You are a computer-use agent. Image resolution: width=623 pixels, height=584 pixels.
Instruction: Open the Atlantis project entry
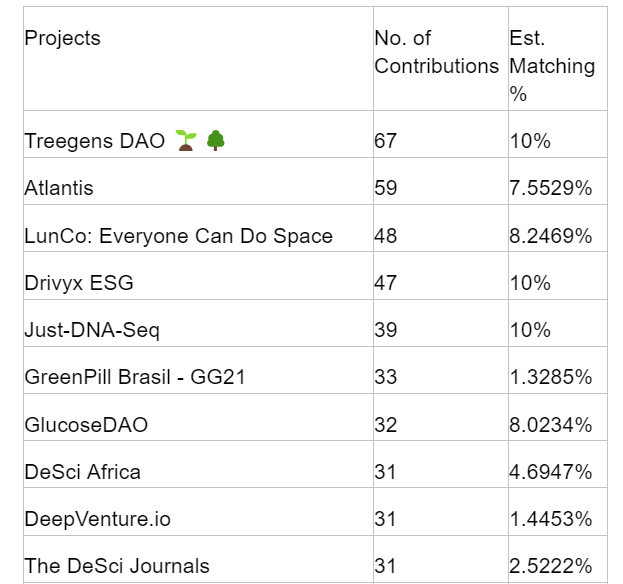coord(59,188)
